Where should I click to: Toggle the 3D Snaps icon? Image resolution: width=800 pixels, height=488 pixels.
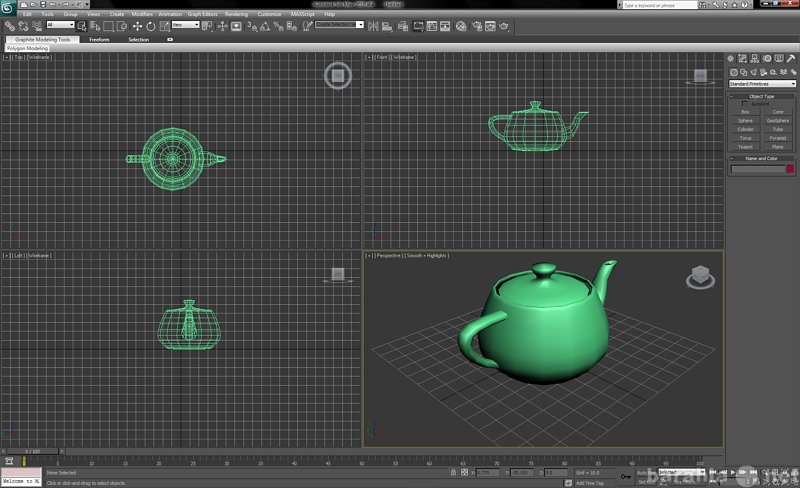coord(252,26)
